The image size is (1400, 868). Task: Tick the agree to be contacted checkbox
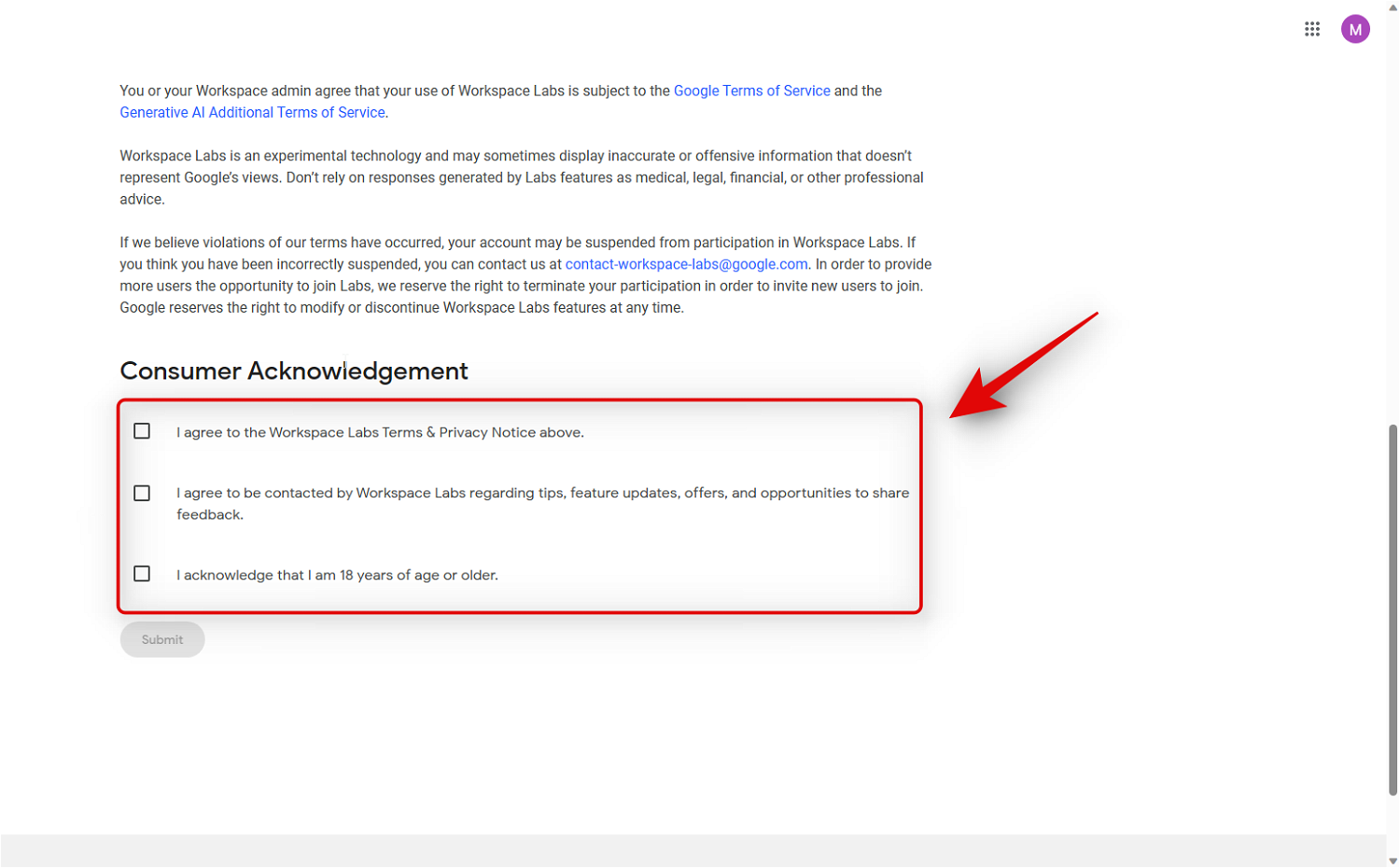(142, 493)
